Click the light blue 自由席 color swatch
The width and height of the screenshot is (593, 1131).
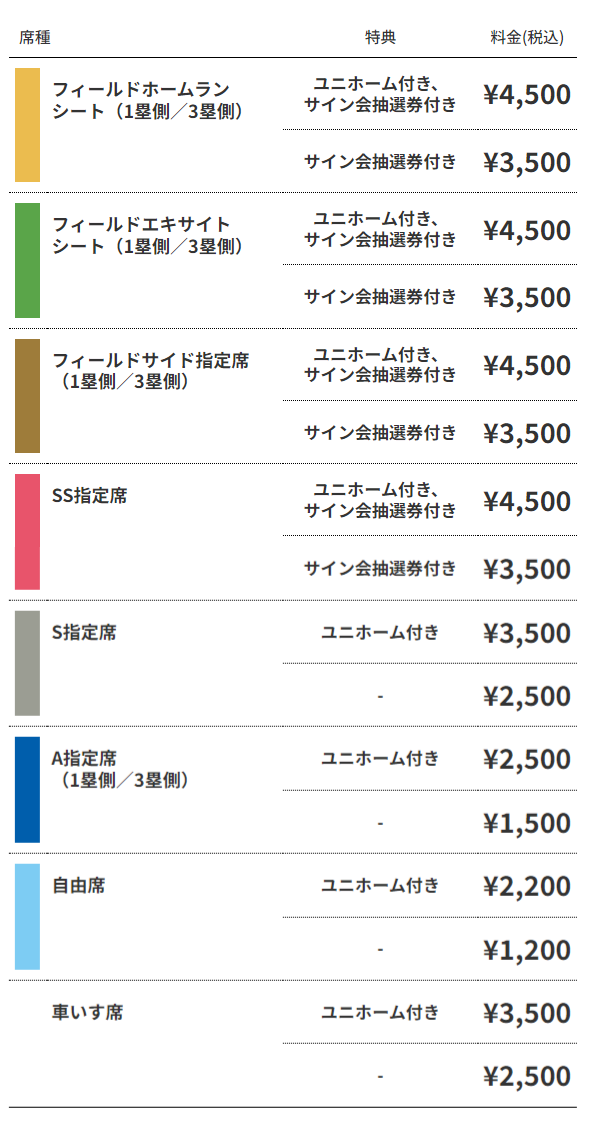tap(27, 917)
